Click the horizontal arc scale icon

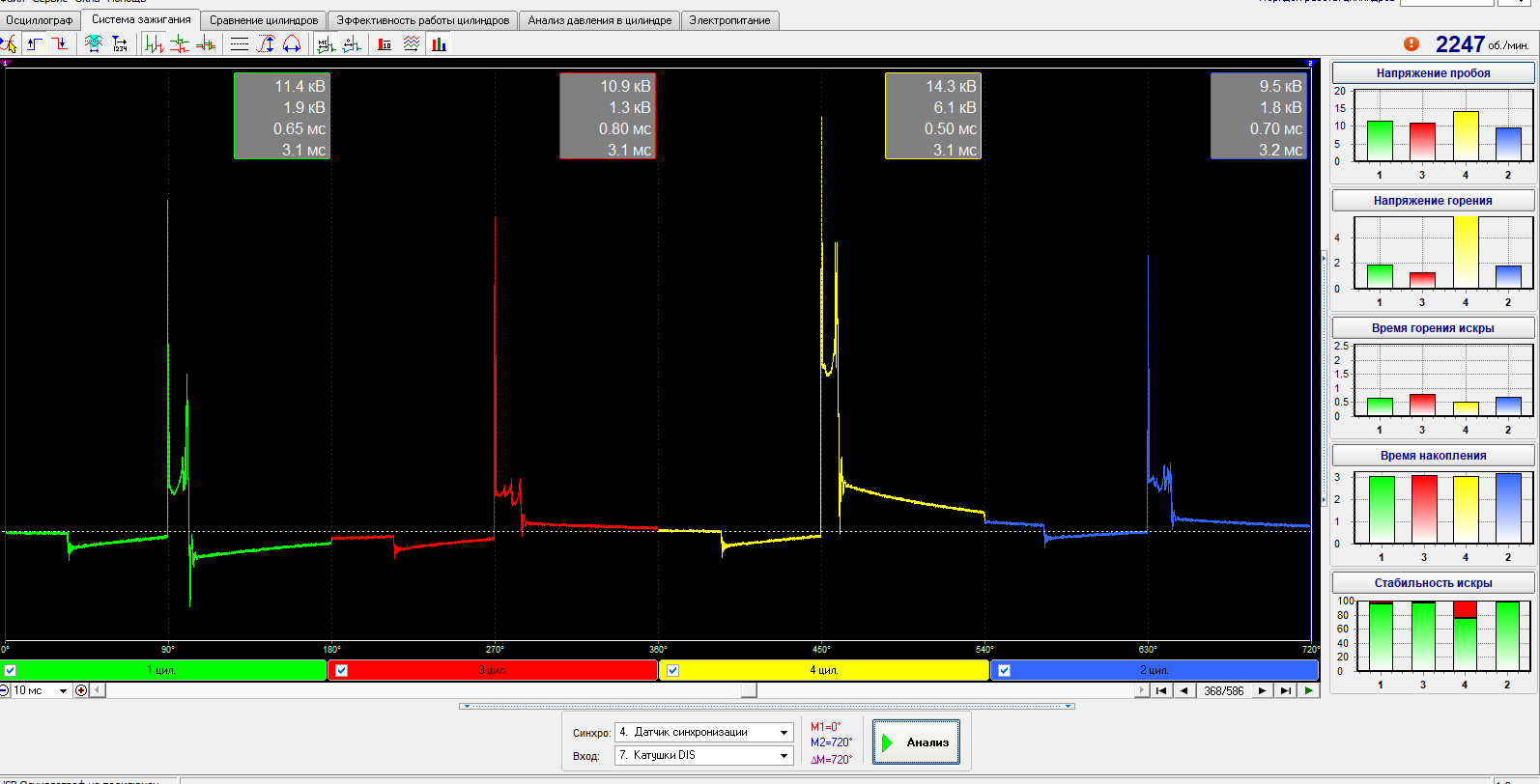coord(292,43)
